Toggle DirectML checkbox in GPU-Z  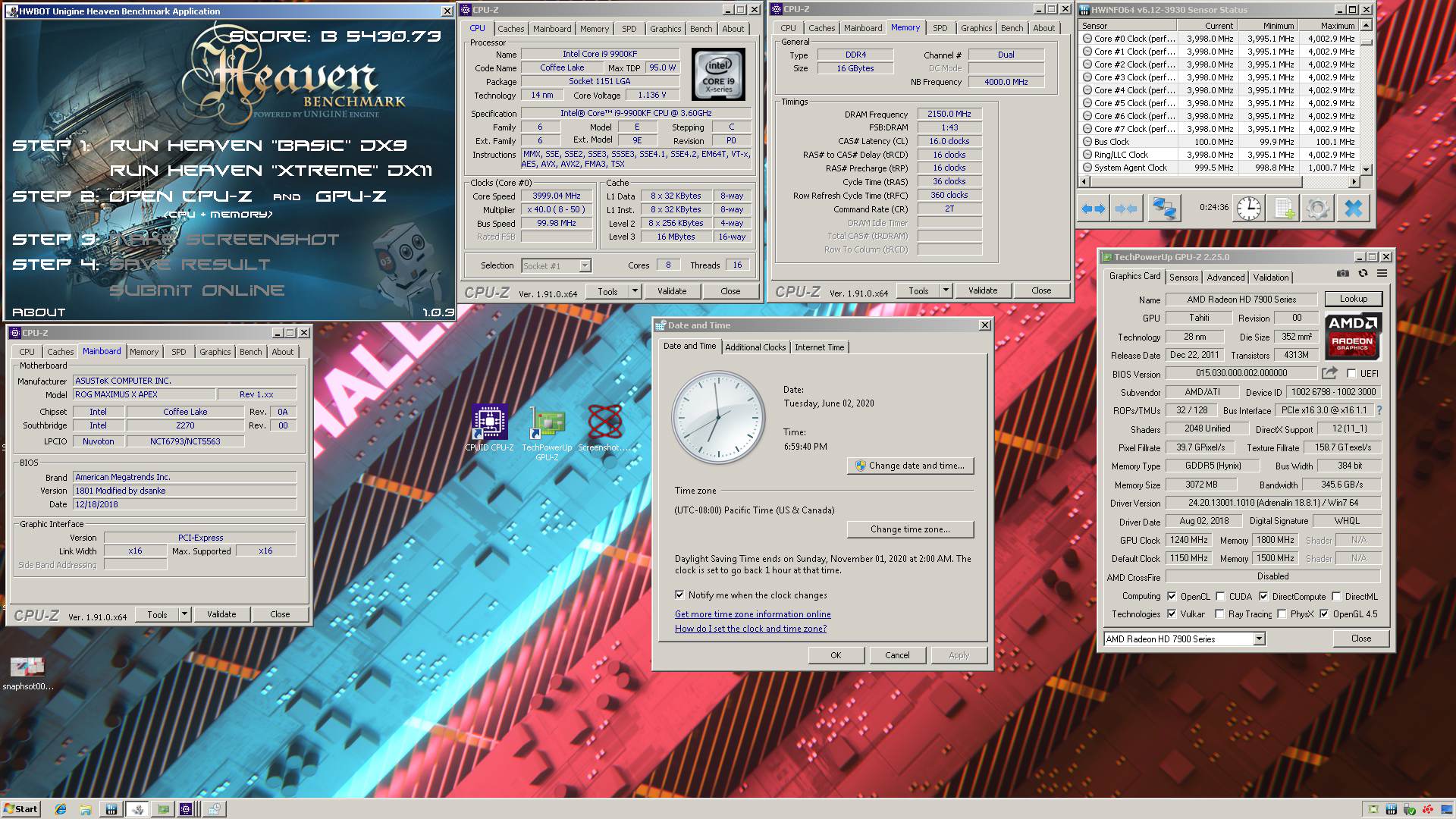[x=1336, y=597]
